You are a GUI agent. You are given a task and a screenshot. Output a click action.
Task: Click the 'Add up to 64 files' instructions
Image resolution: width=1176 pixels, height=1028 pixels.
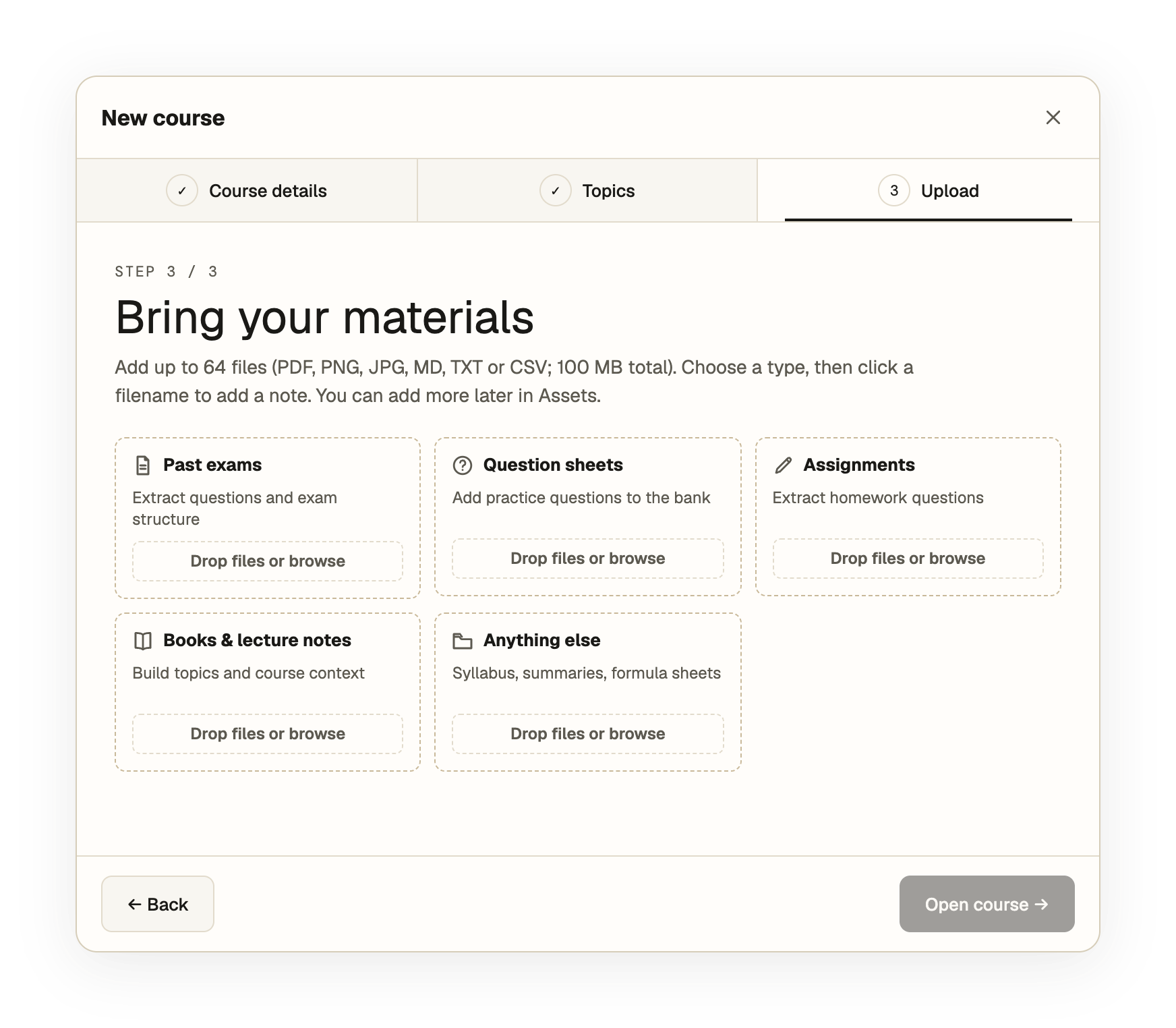[x=514, y=382]
